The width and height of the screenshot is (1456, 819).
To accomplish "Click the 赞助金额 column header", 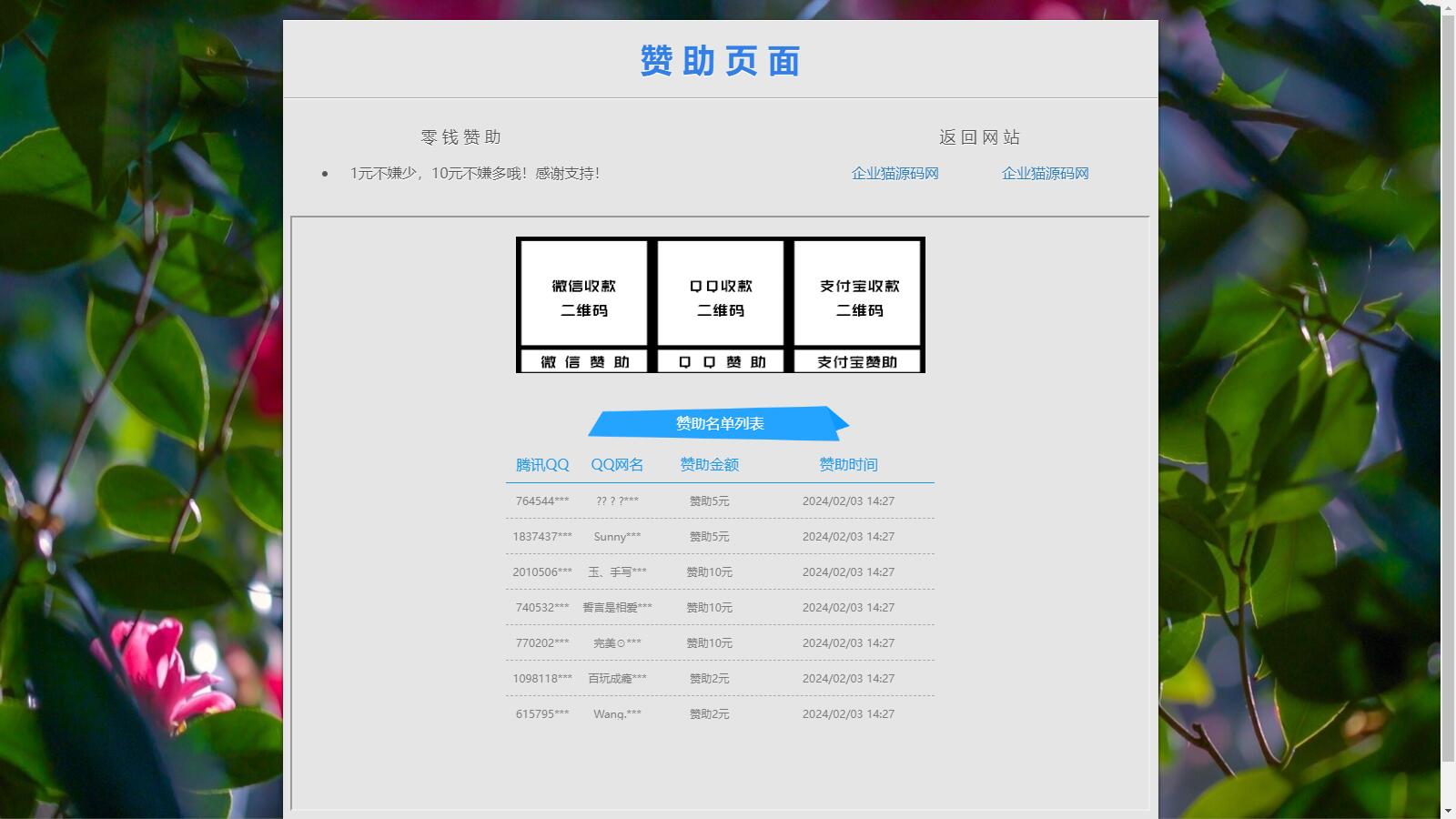I will click(709, 465).
